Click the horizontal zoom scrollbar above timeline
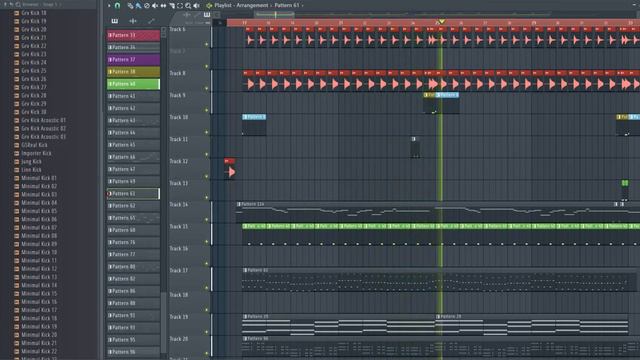This screenshot has height=360, width=640. point(275,15)
